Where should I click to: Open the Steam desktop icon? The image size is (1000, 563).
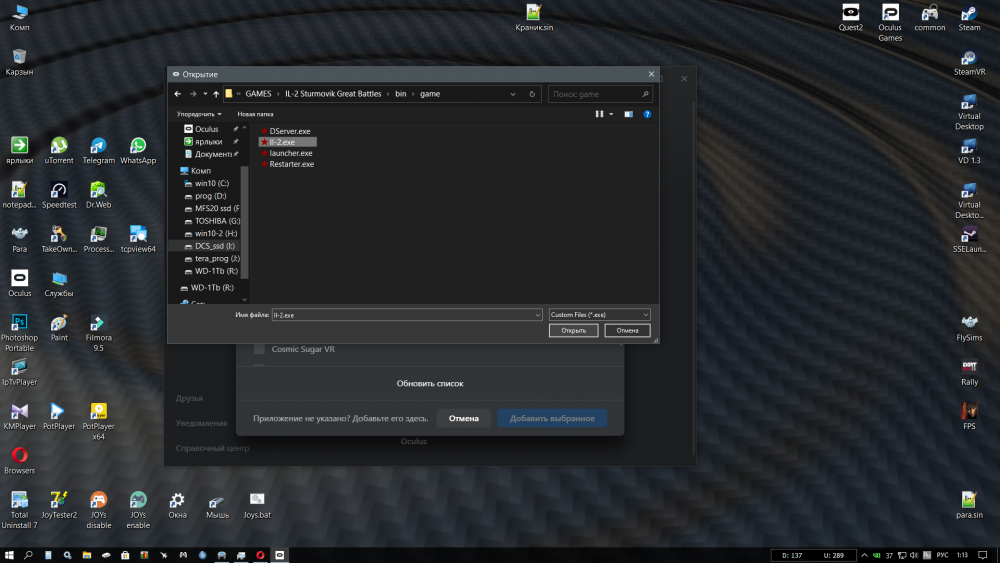pos(968,20)
